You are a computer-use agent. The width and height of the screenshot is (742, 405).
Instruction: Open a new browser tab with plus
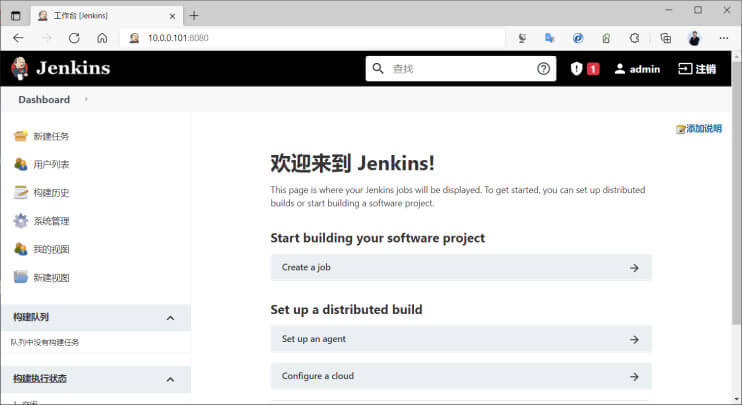pos(194,16)
